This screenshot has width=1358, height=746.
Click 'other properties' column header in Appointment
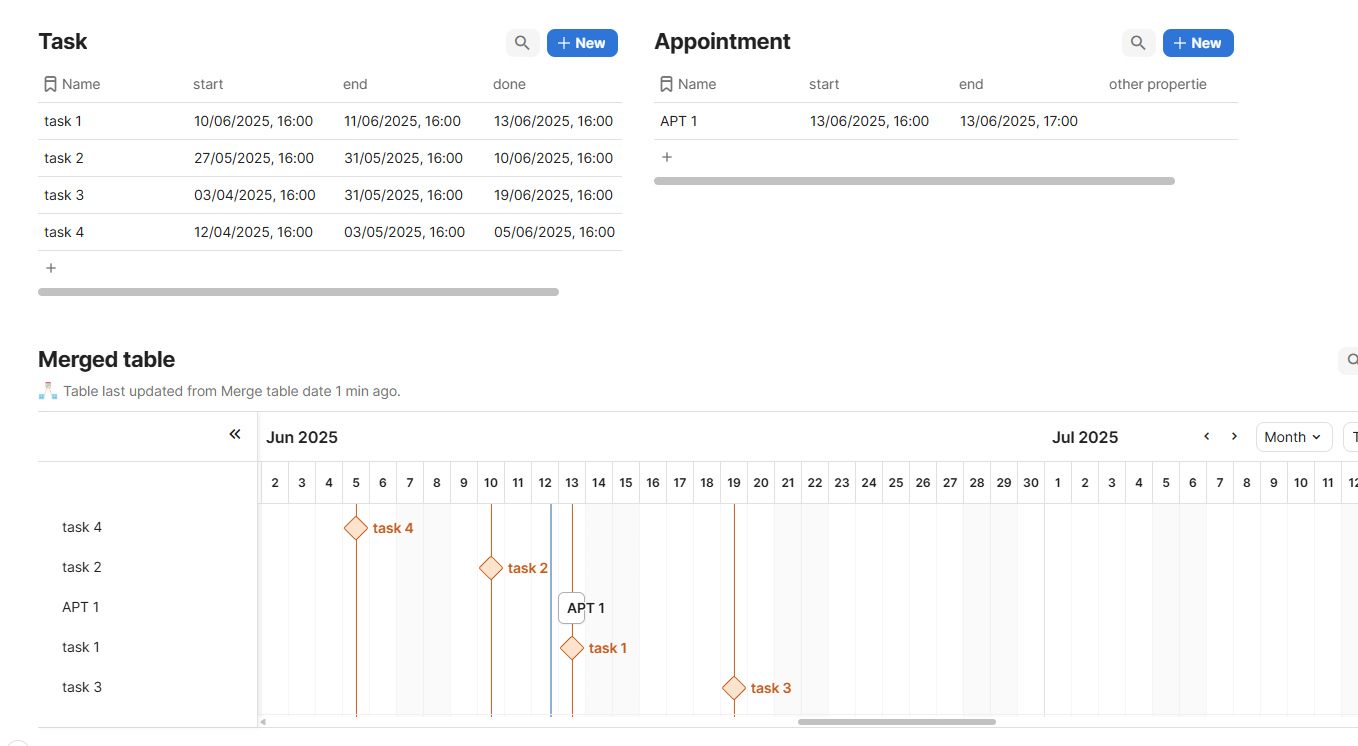[1157, 84]
